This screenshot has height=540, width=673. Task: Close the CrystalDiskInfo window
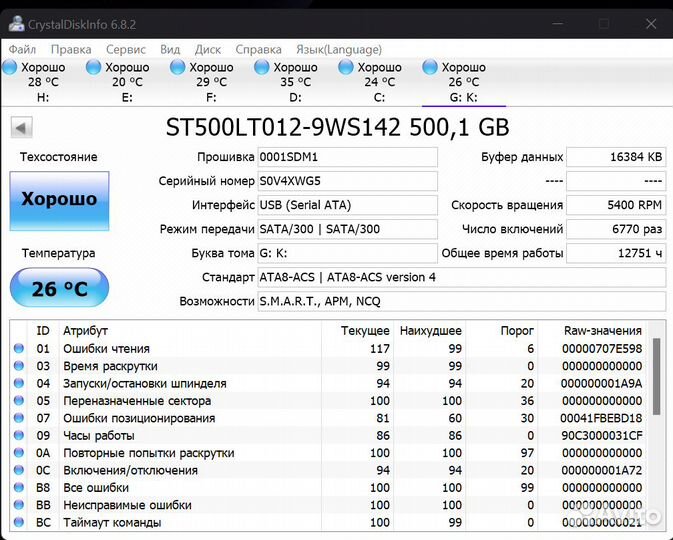[x=651, y=24]
